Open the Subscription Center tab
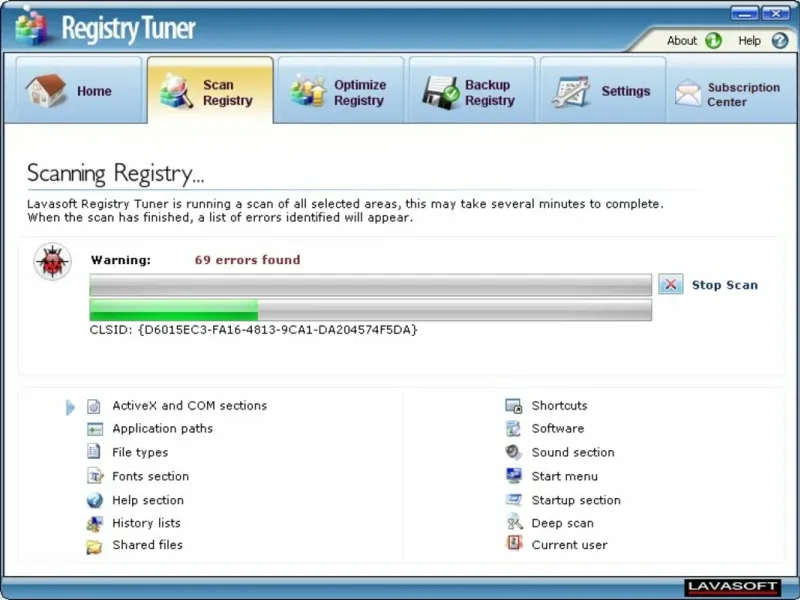 [732, 92]
